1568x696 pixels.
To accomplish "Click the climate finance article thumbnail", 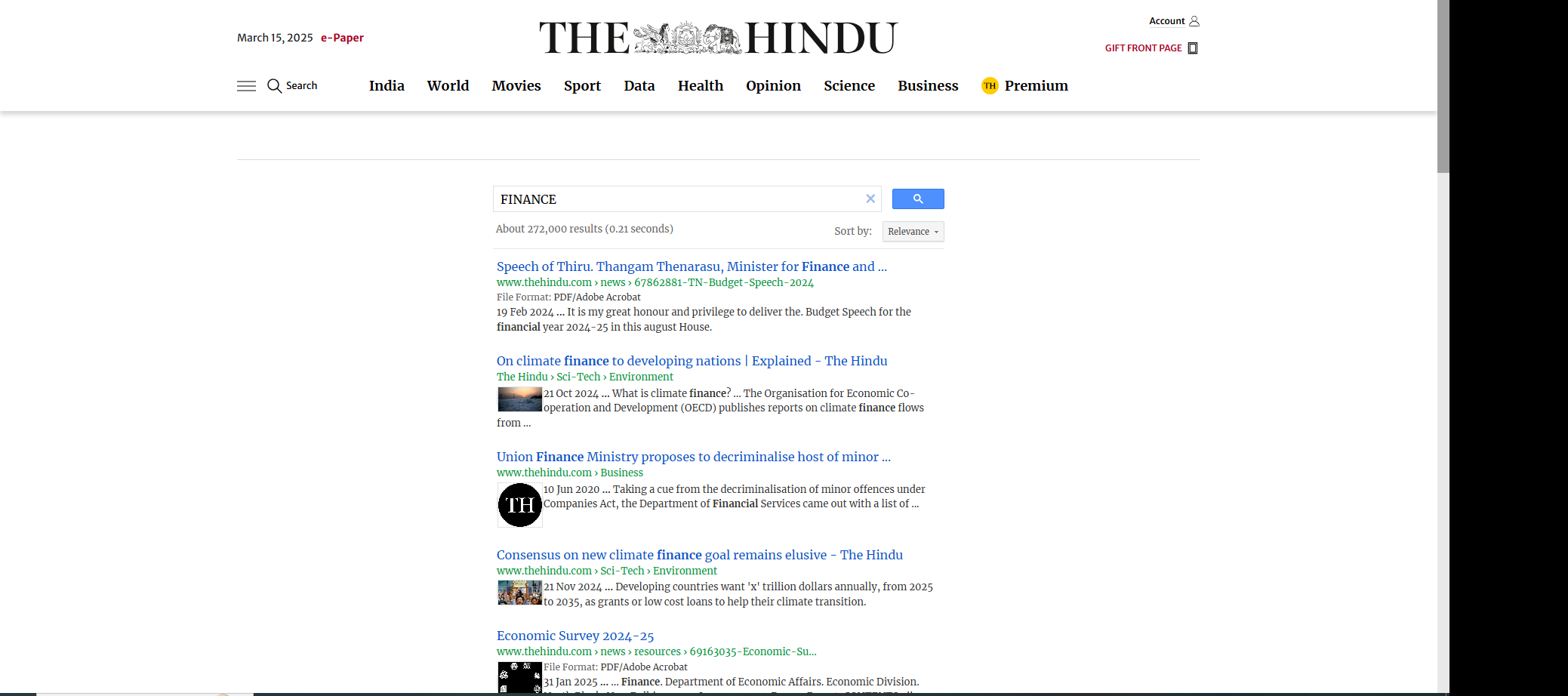I will [519, 399].
